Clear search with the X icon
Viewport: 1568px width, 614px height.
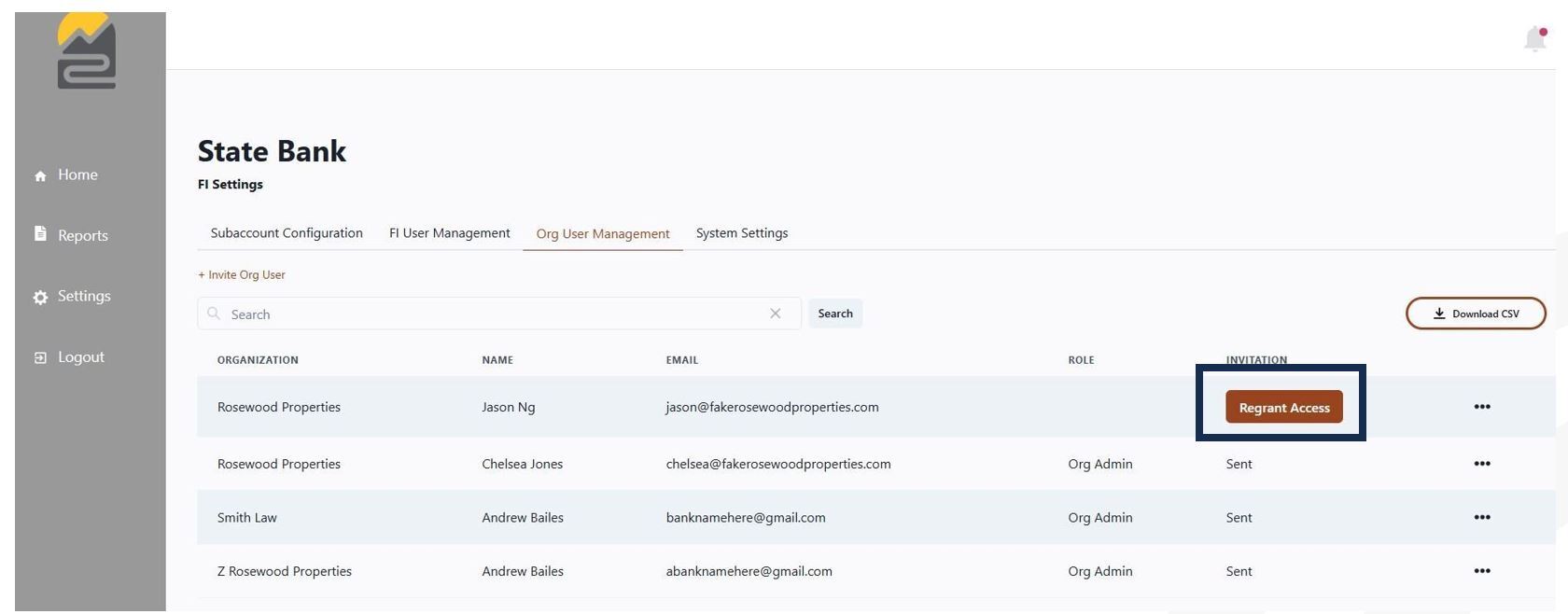[x=775, y=314]
